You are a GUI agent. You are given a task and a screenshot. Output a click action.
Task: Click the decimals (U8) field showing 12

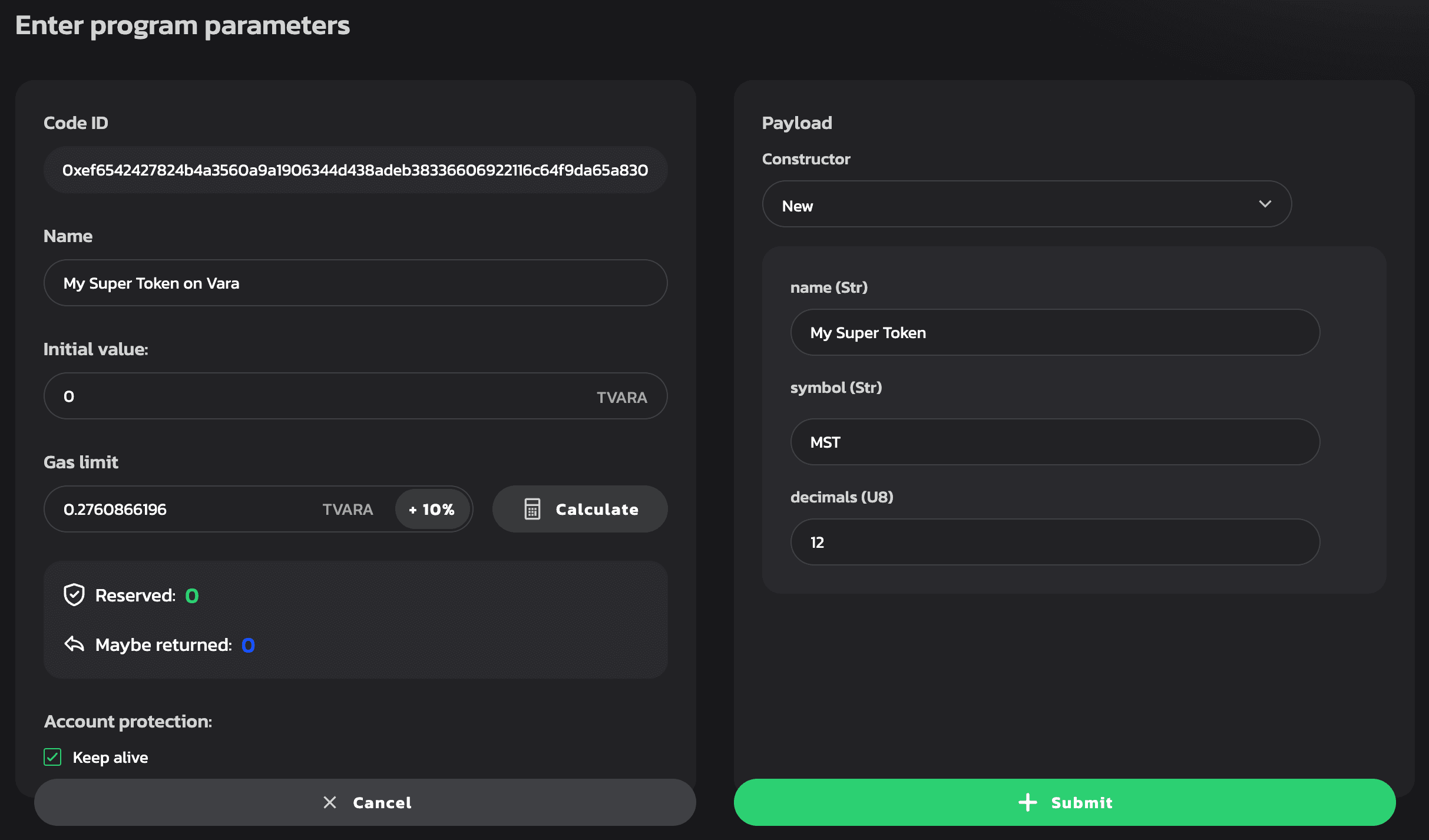click(x=1054, y=542)
